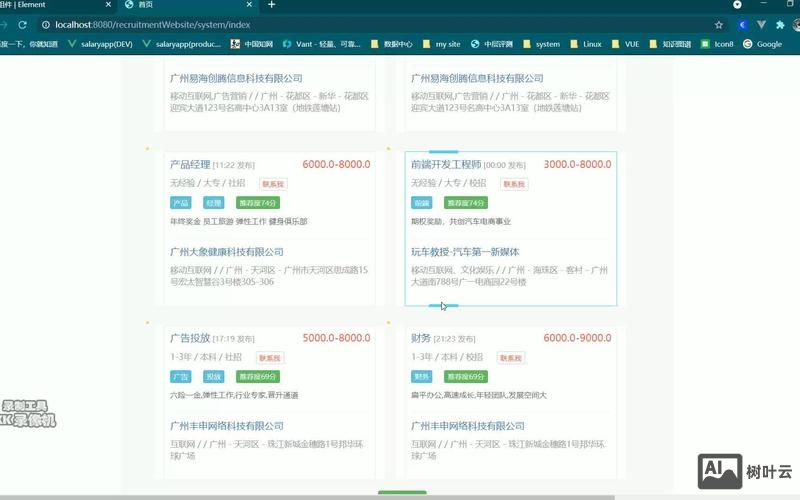This screenshot has height=500, width=800.
Task: Open the 财务 job title
Action: pos(421,338)
